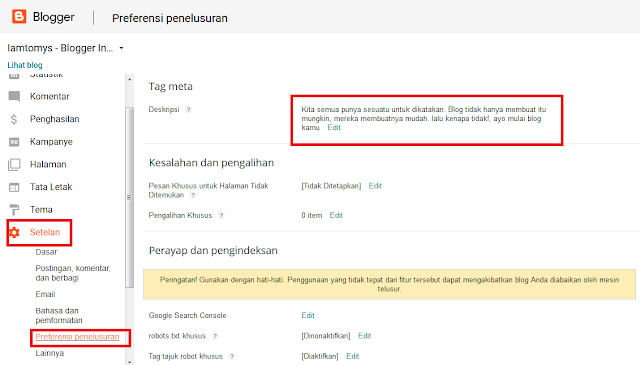Click the yellow Peringatan warning banner
The width and height of the screenshot is (640, 365).
coord(389,284)
